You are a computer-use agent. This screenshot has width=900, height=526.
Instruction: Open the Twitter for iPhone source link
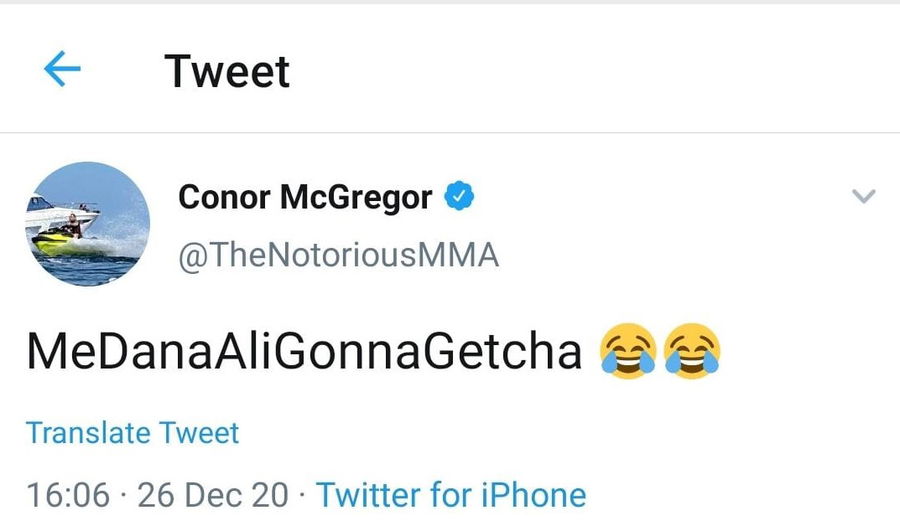coord(451,494)
